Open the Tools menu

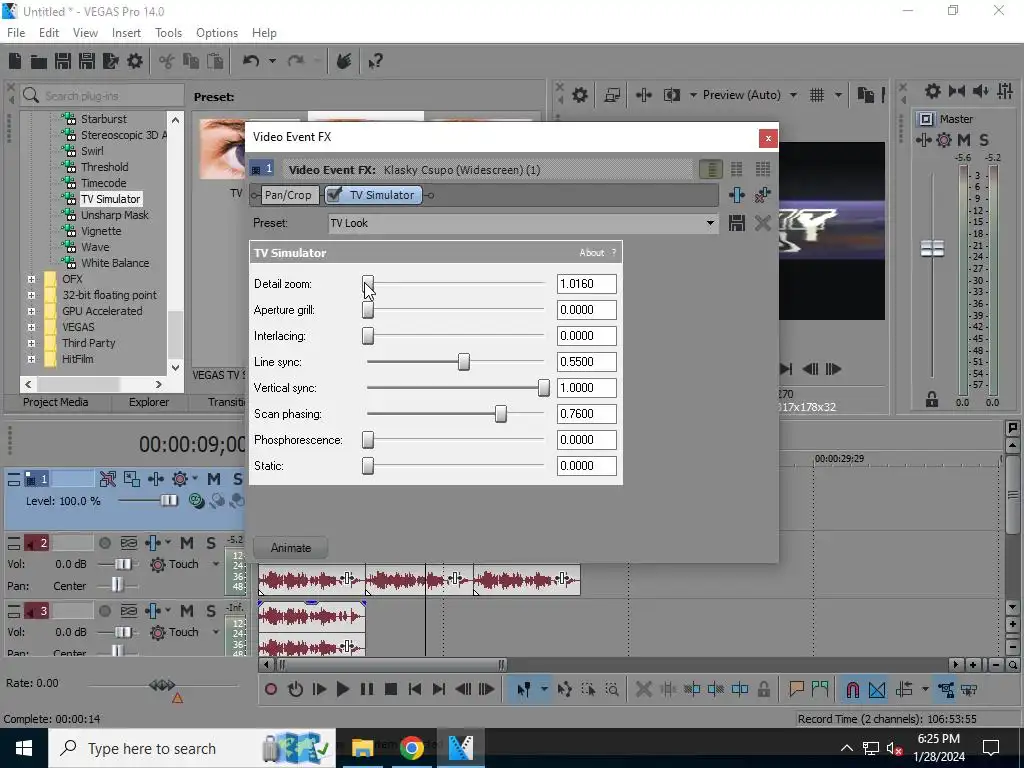click(168, 33)
